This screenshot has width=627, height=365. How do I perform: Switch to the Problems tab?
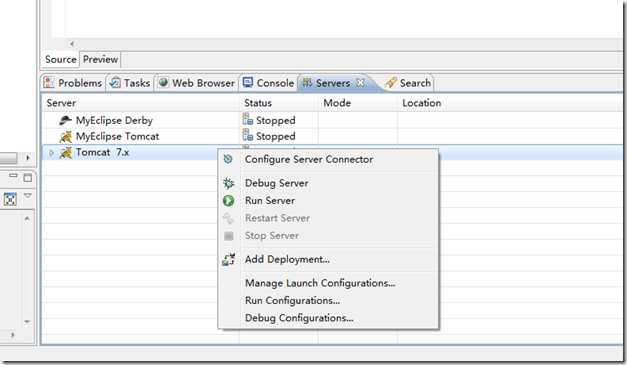coord(73,83)
